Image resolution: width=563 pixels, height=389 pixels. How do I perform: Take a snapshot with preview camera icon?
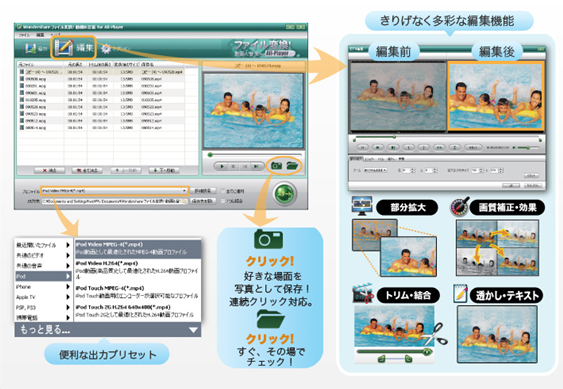pyautogui.click(x=276, y=166)
